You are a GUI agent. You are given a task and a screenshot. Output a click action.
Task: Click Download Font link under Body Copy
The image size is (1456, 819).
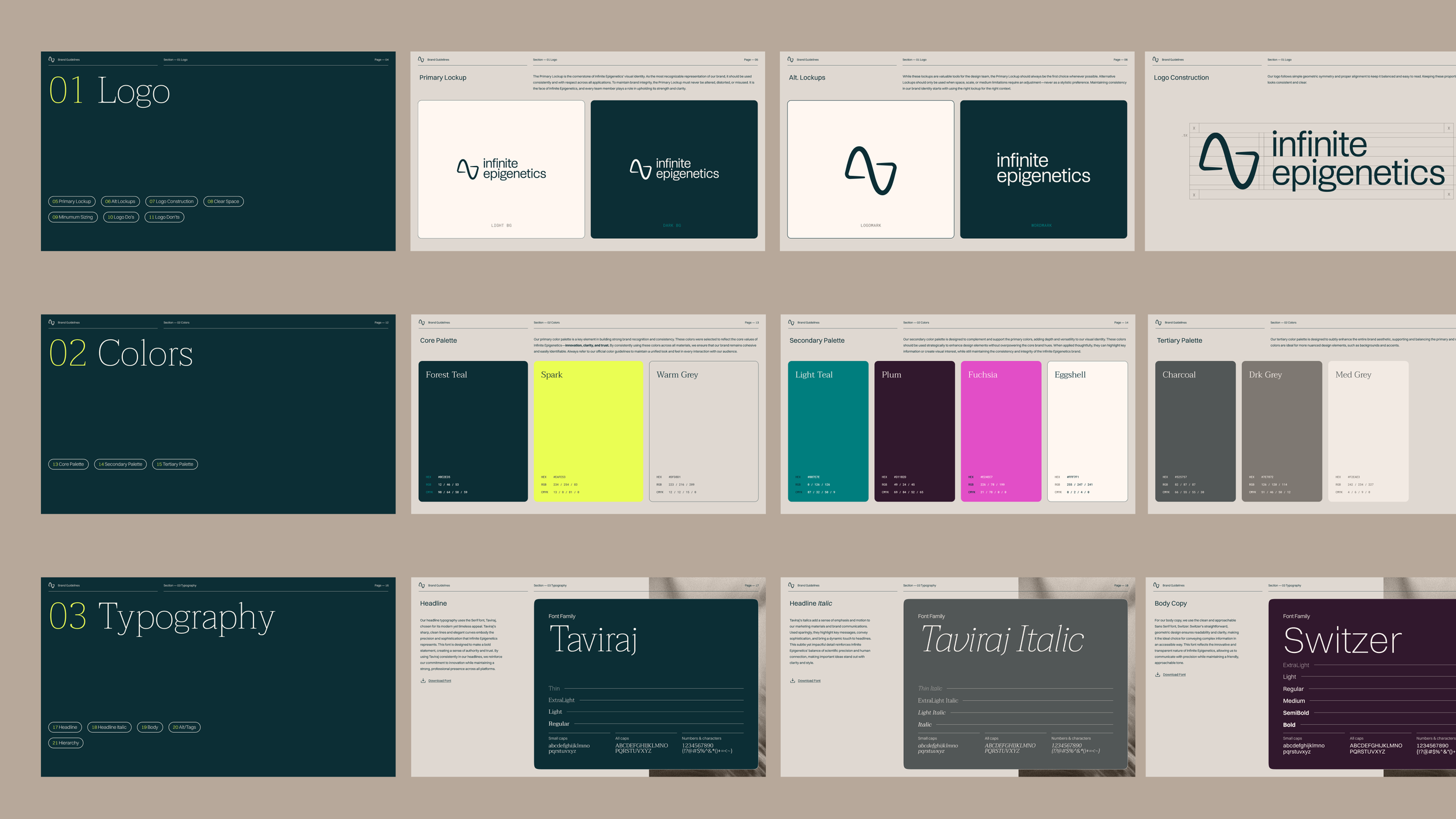point(1174,675)
